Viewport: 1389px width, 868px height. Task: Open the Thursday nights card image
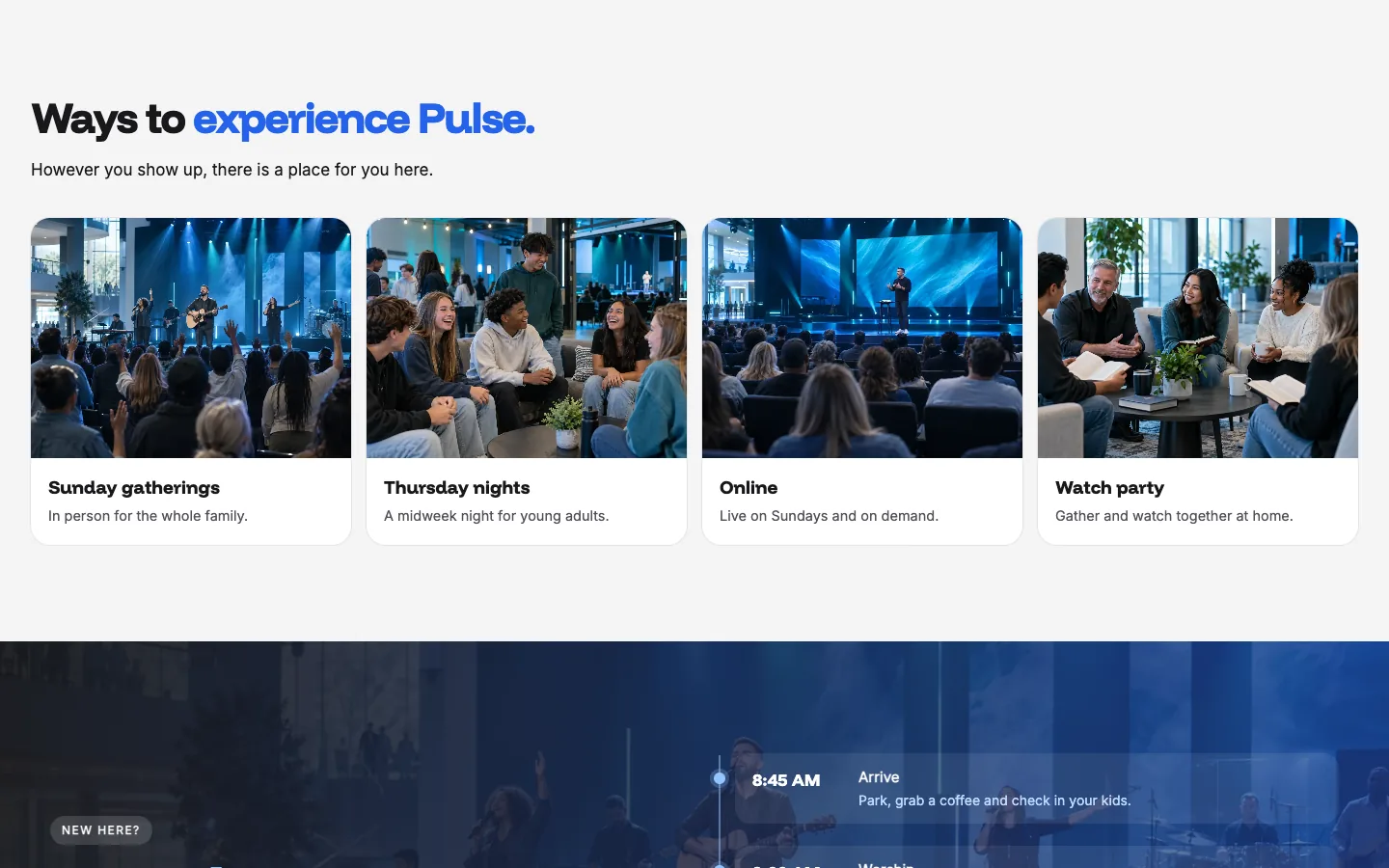527,338
